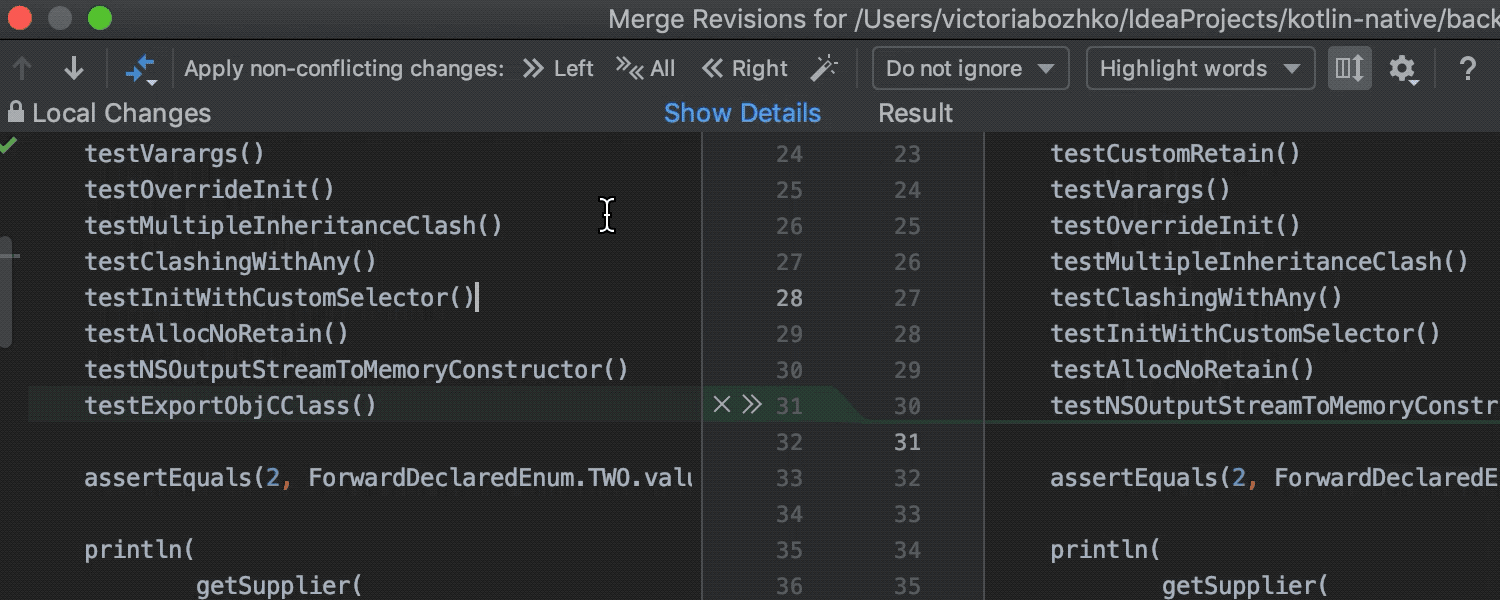The height and width of the screenshot is (600, 1500).
Task: Apply the line 31 change using the chevron arrows
Action: 748,405
